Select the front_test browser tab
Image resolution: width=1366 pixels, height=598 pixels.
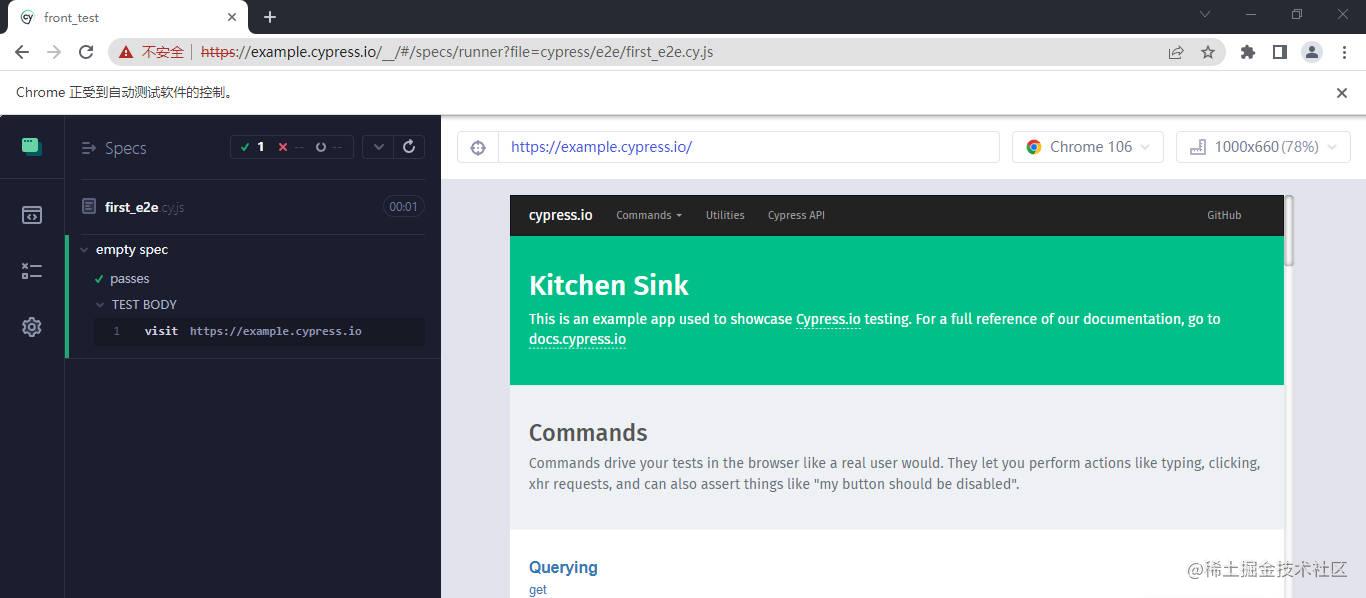(128, 17)
